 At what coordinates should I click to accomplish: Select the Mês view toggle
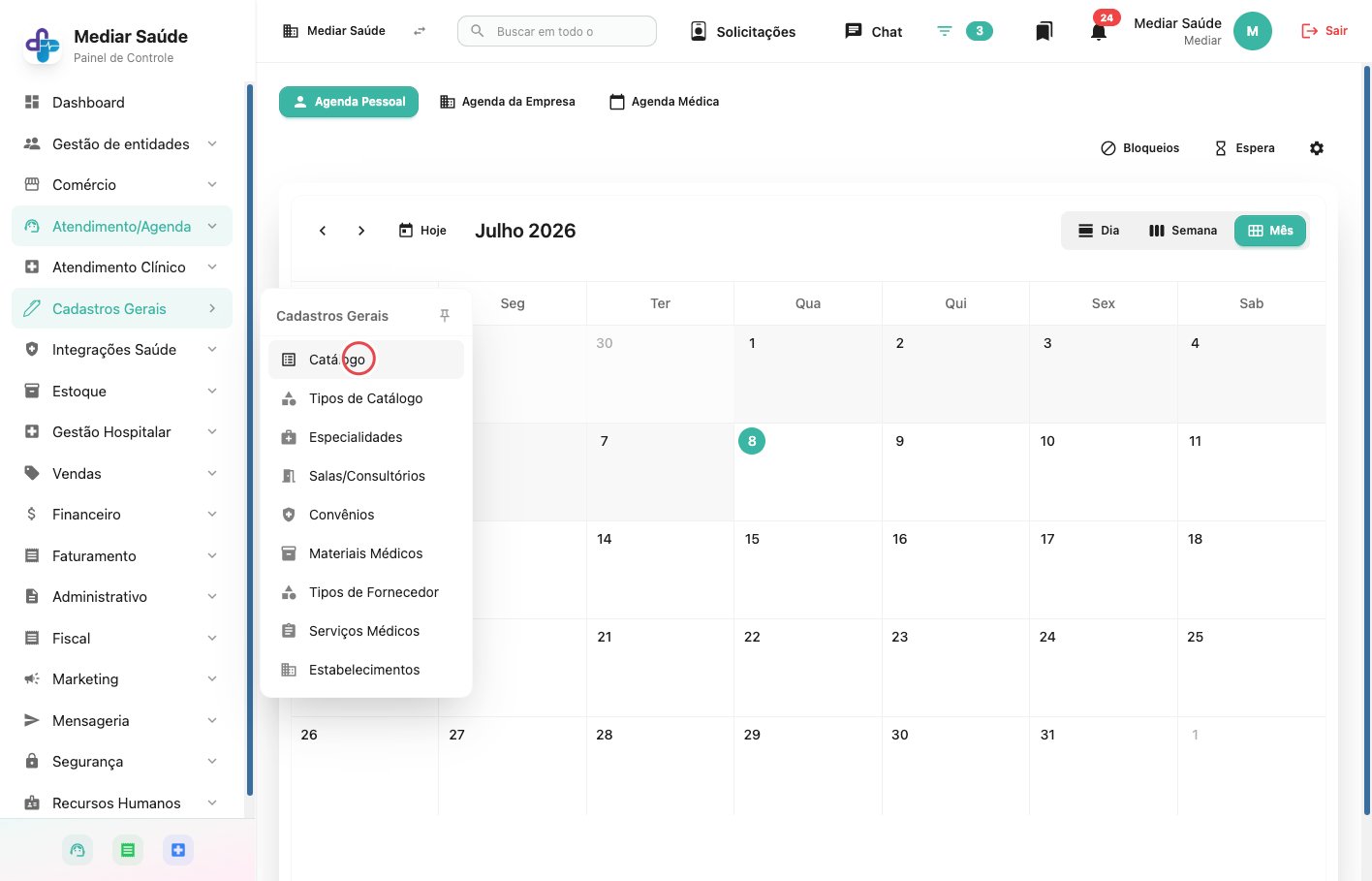point(1270,231)
